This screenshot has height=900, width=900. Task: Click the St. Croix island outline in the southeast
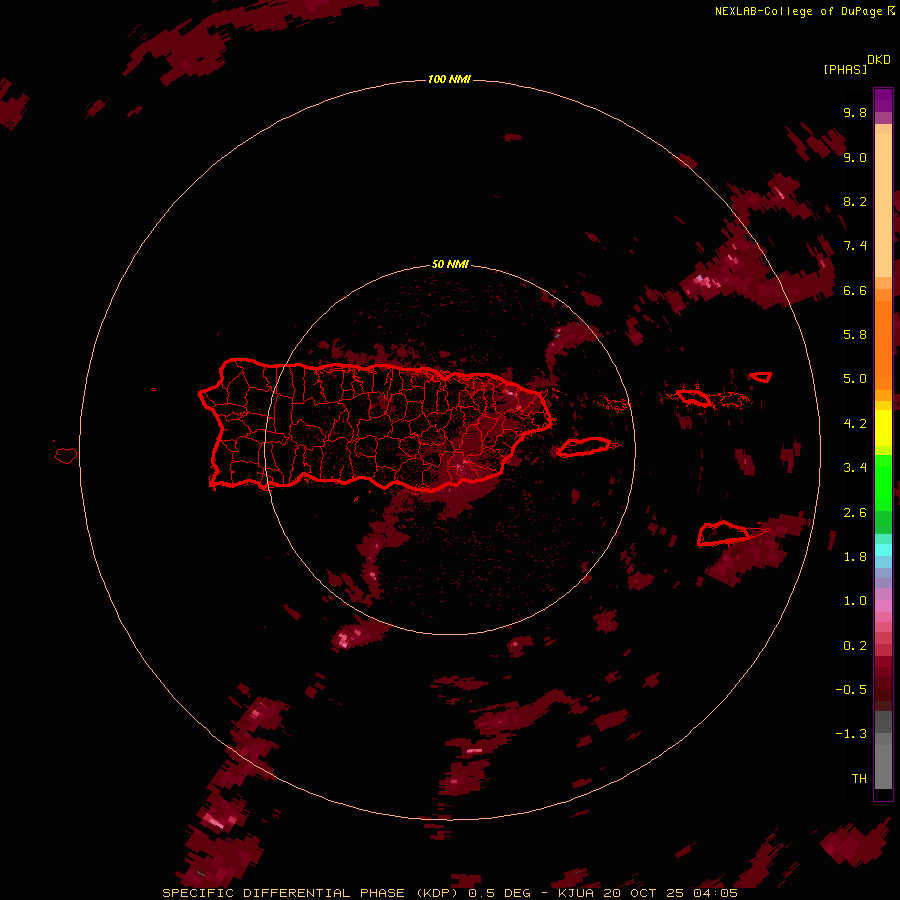pos(723,533)
